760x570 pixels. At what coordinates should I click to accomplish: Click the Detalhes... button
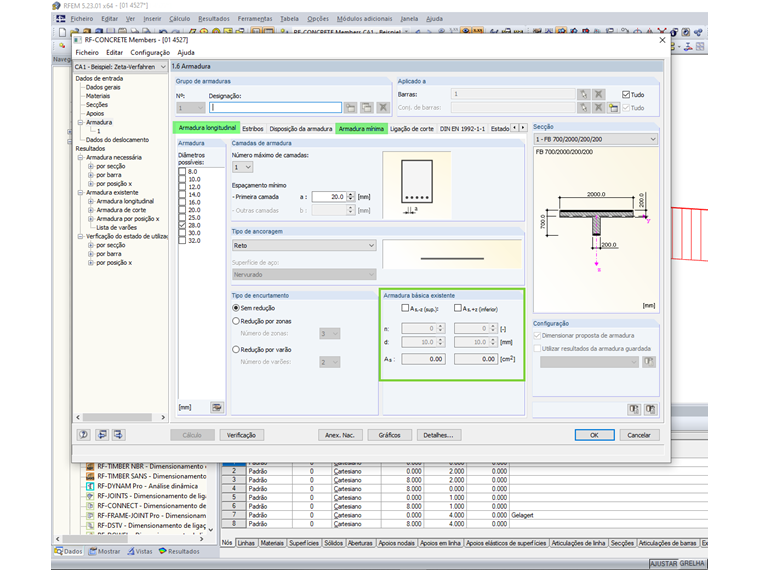(439, 435)
